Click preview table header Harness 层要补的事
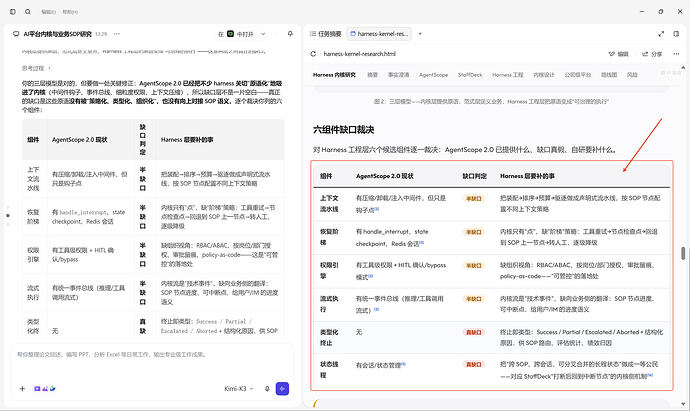The image size is (690, 411). tap(527, 176)
